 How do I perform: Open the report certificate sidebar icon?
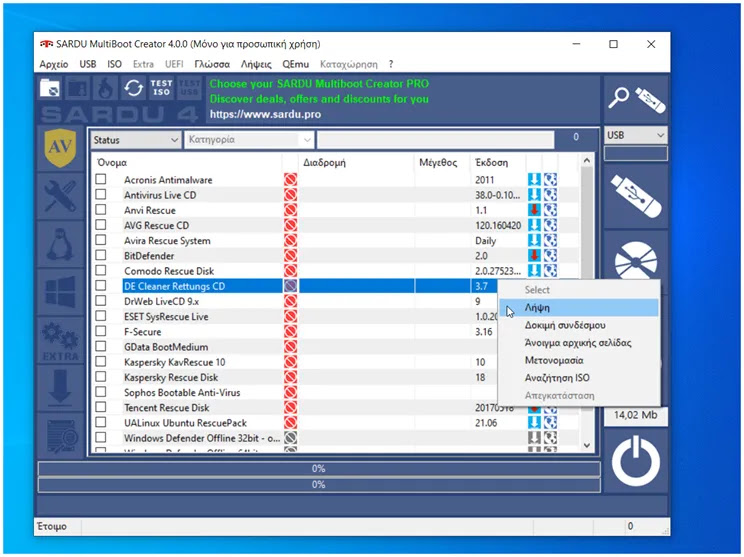[x=62, y=436]
